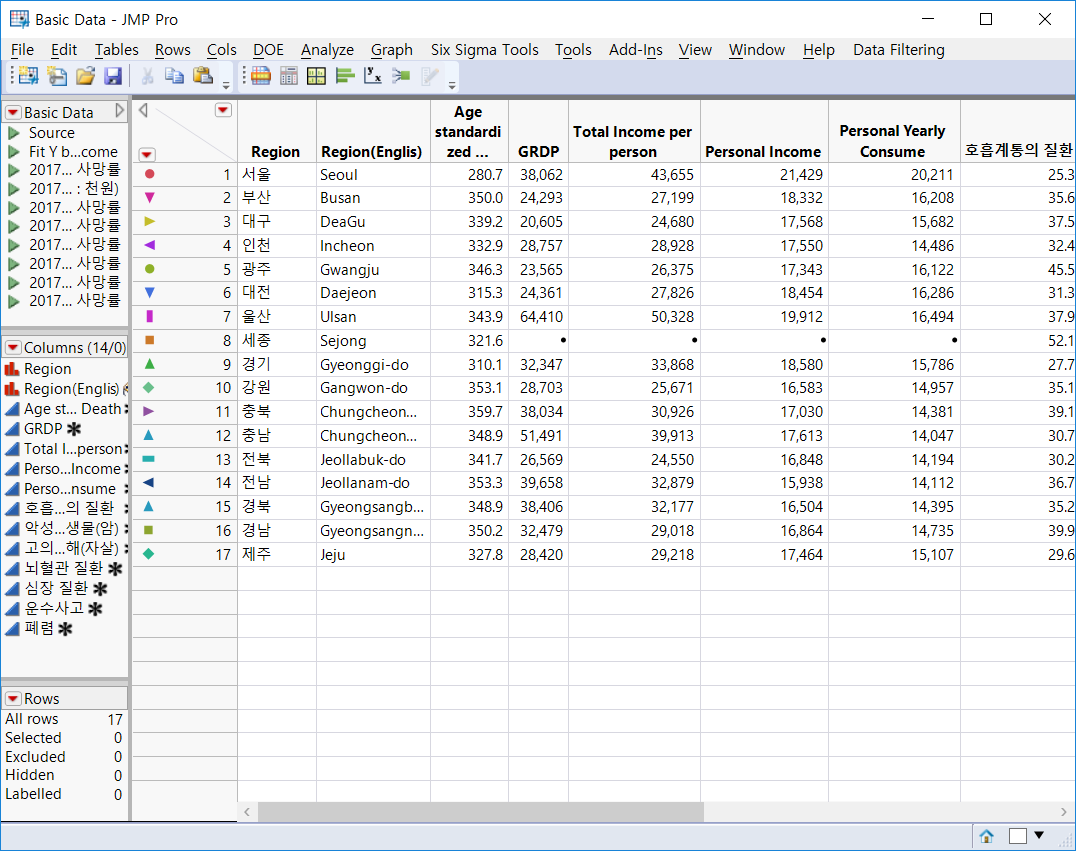Click the home window icon in status bar
Image resolution: width=1076 pixels, height=851 pixels.
click(986, 836)
